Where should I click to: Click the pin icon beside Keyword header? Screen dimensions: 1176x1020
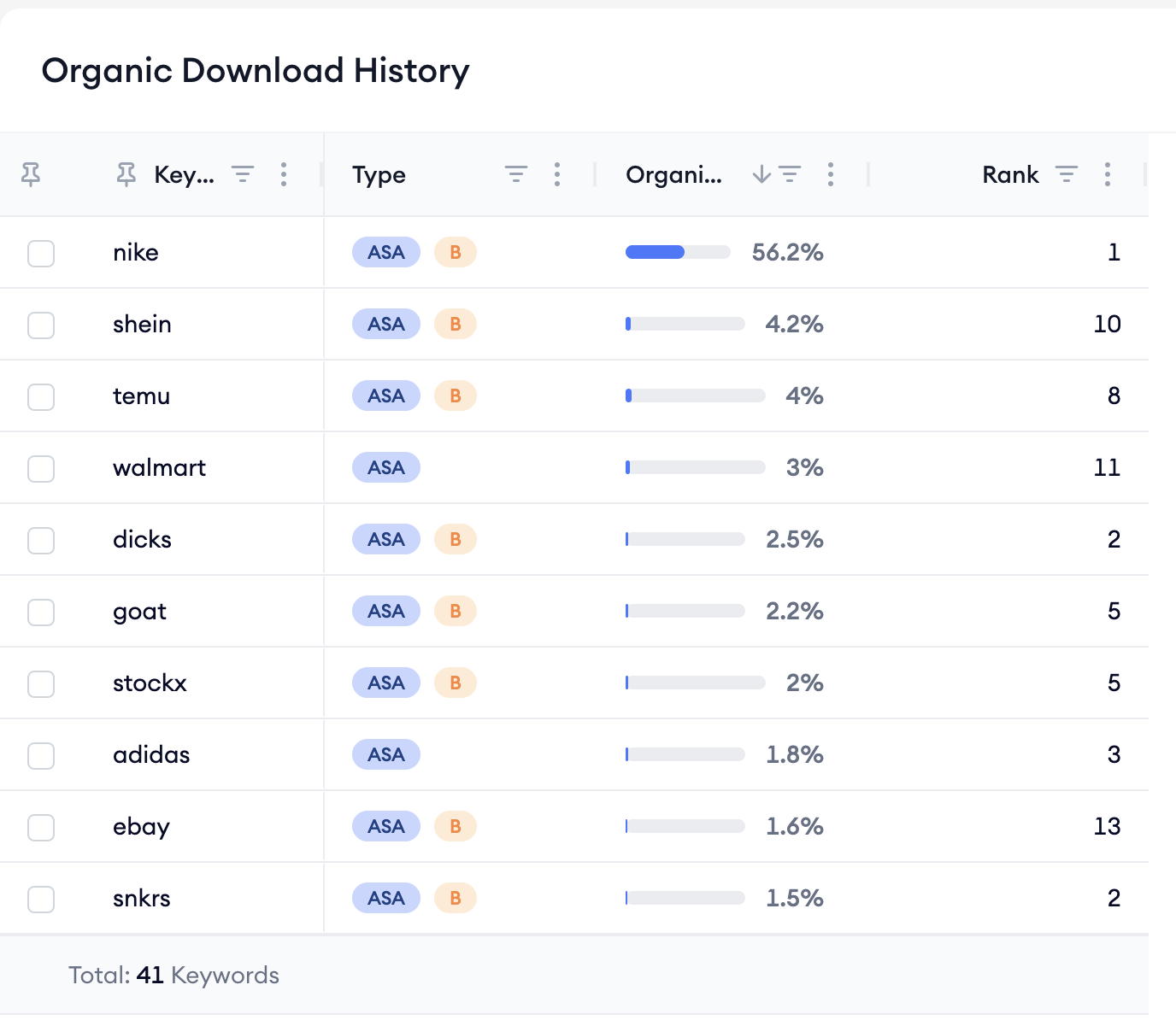(126, 175)
